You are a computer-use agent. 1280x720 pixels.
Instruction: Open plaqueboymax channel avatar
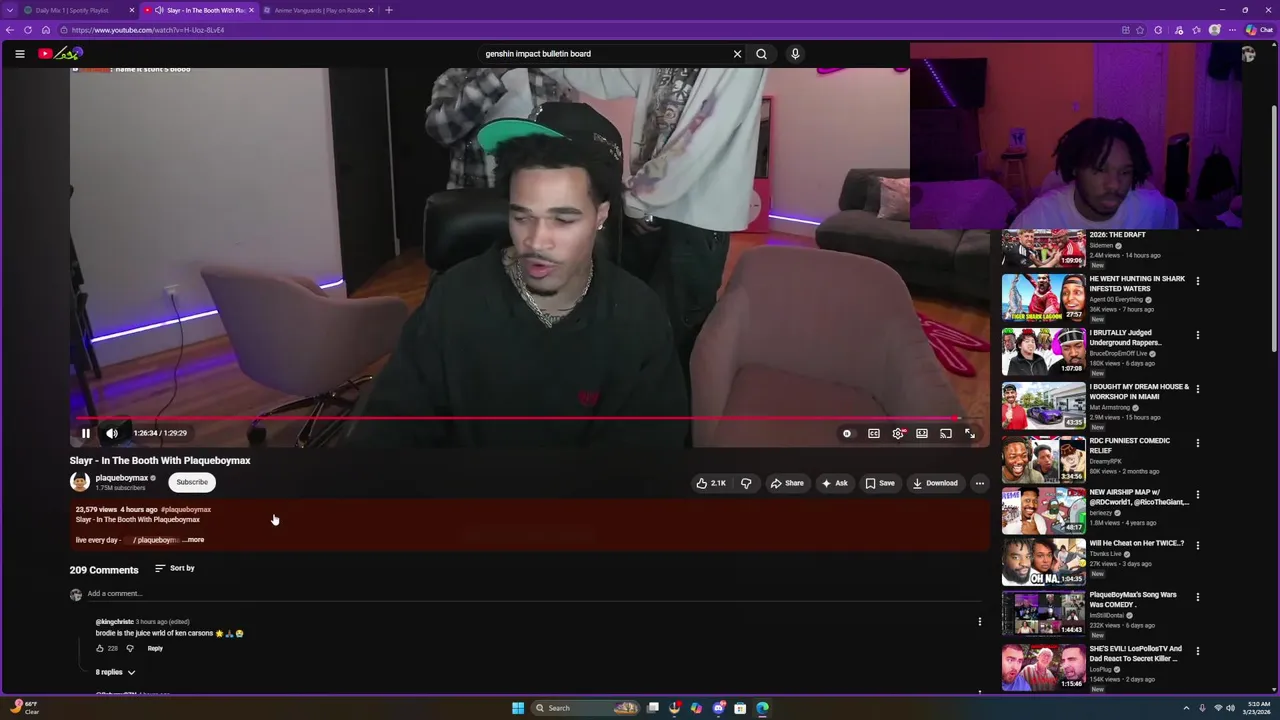pyautogui.click(x=79, y=482)
